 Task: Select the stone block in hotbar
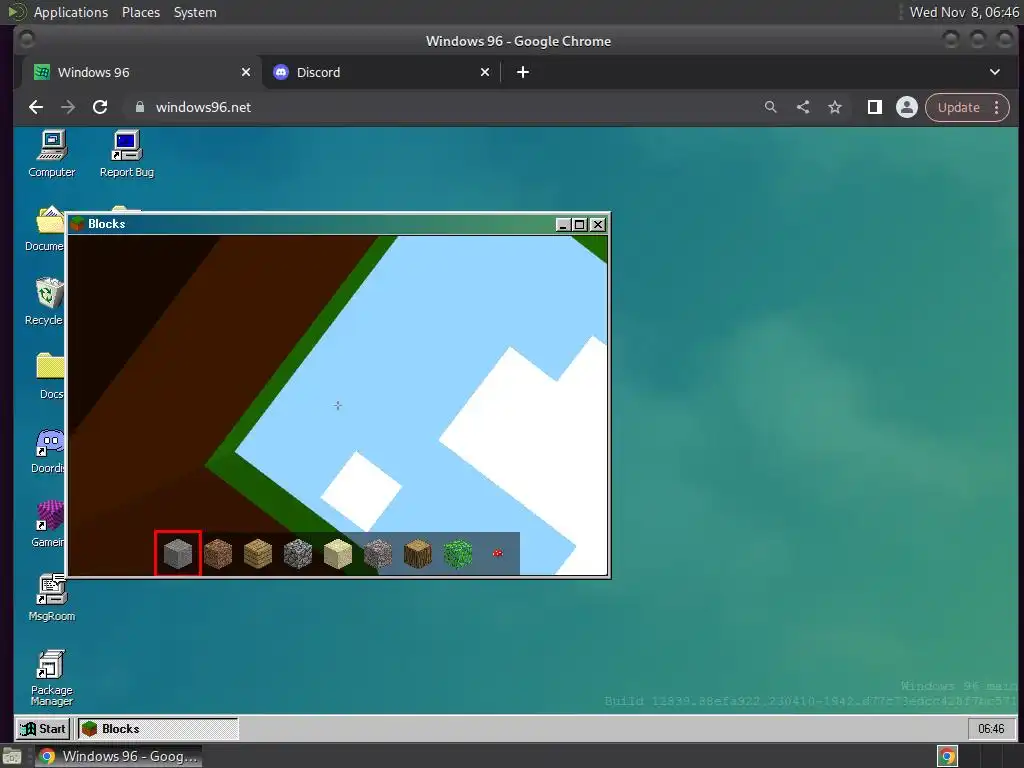tap(178, 554)
